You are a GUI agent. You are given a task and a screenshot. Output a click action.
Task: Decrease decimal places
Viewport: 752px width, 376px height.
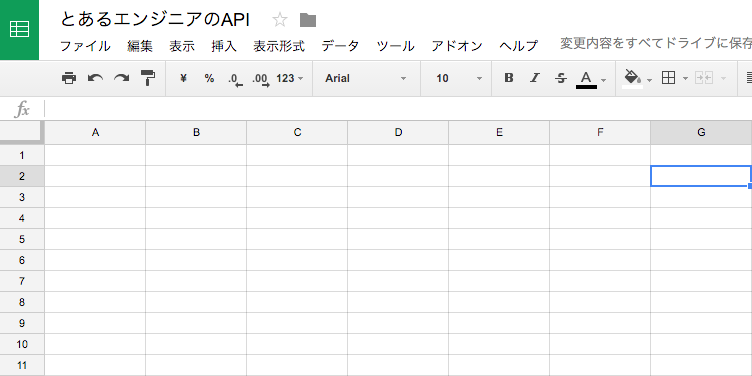[235, 79]
